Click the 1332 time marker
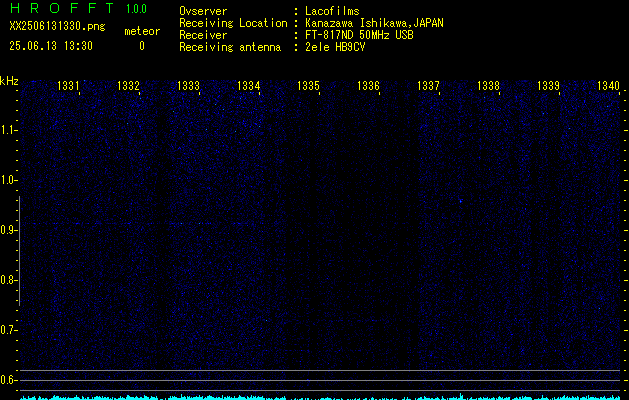This screenshot has width=629, height=400. 128,85
